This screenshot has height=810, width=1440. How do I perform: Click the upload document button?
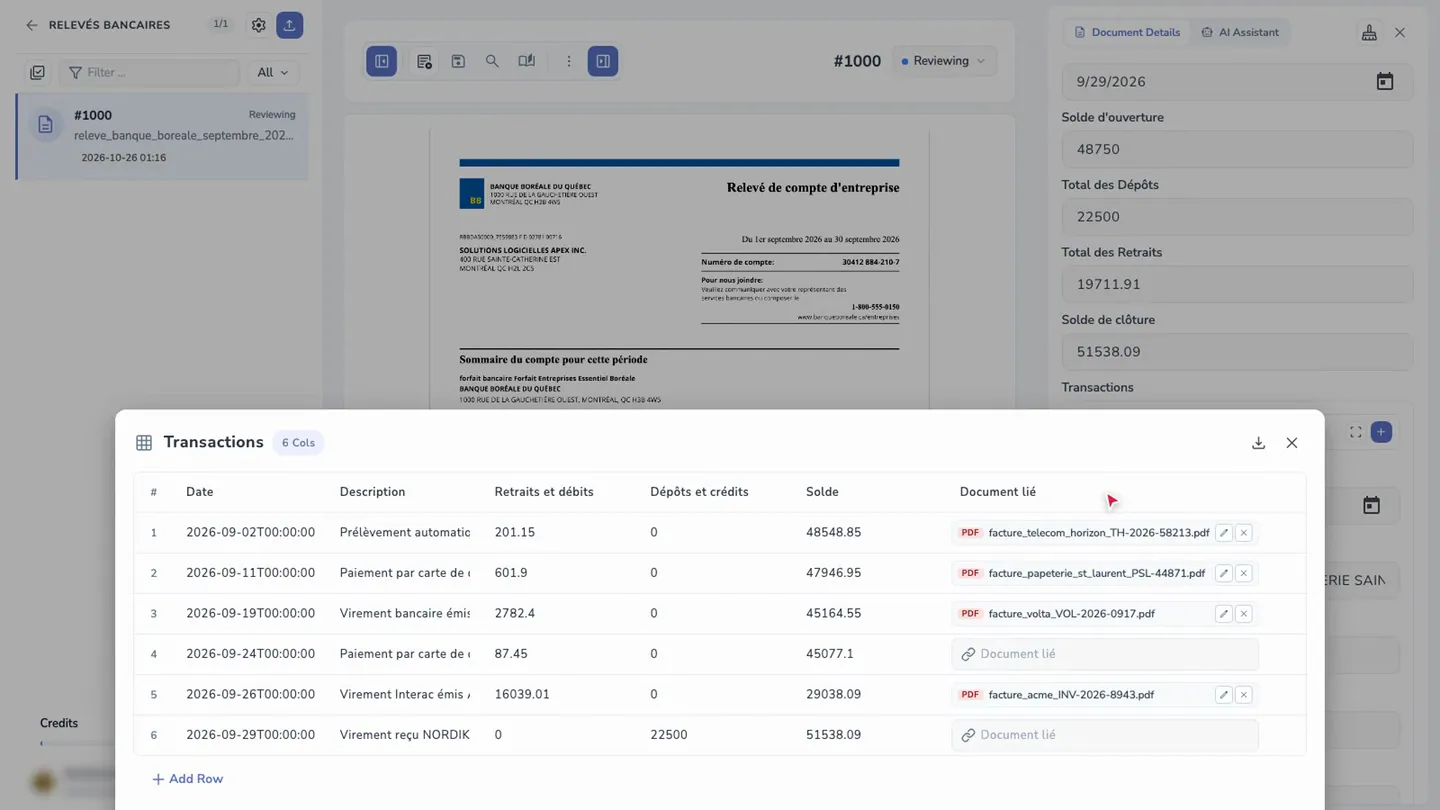coord(290,25)
